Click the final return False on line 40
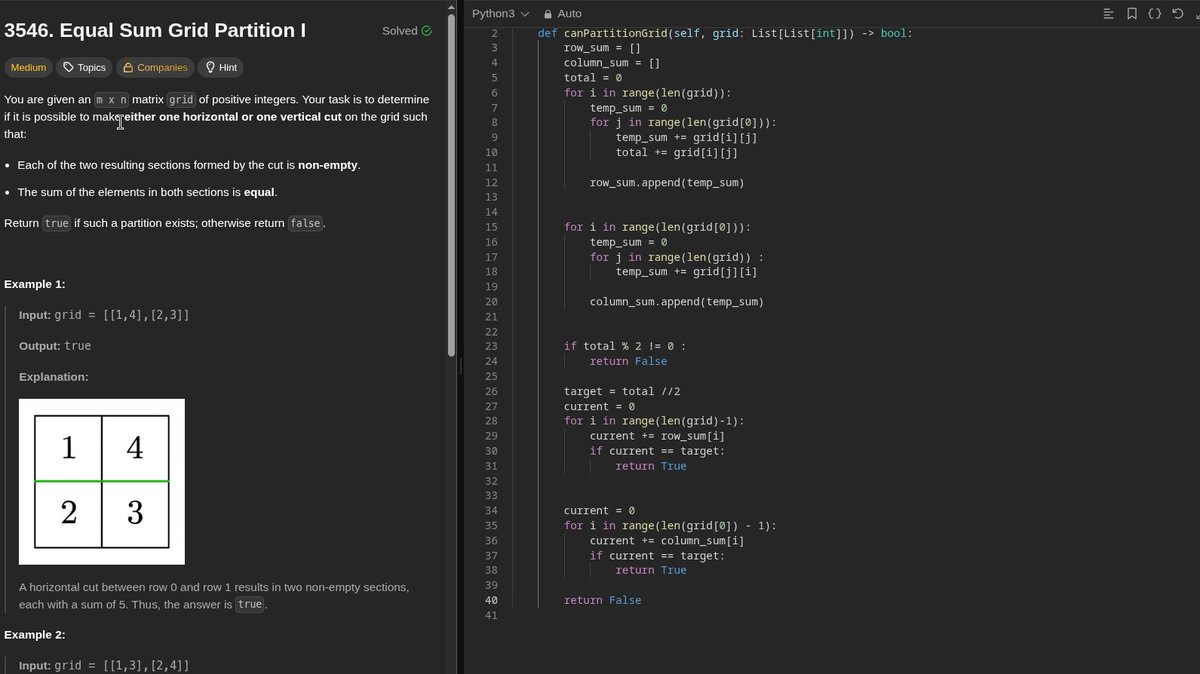Screen dimensions: 1200x674 pyautogui.click(x=602, y=600)
